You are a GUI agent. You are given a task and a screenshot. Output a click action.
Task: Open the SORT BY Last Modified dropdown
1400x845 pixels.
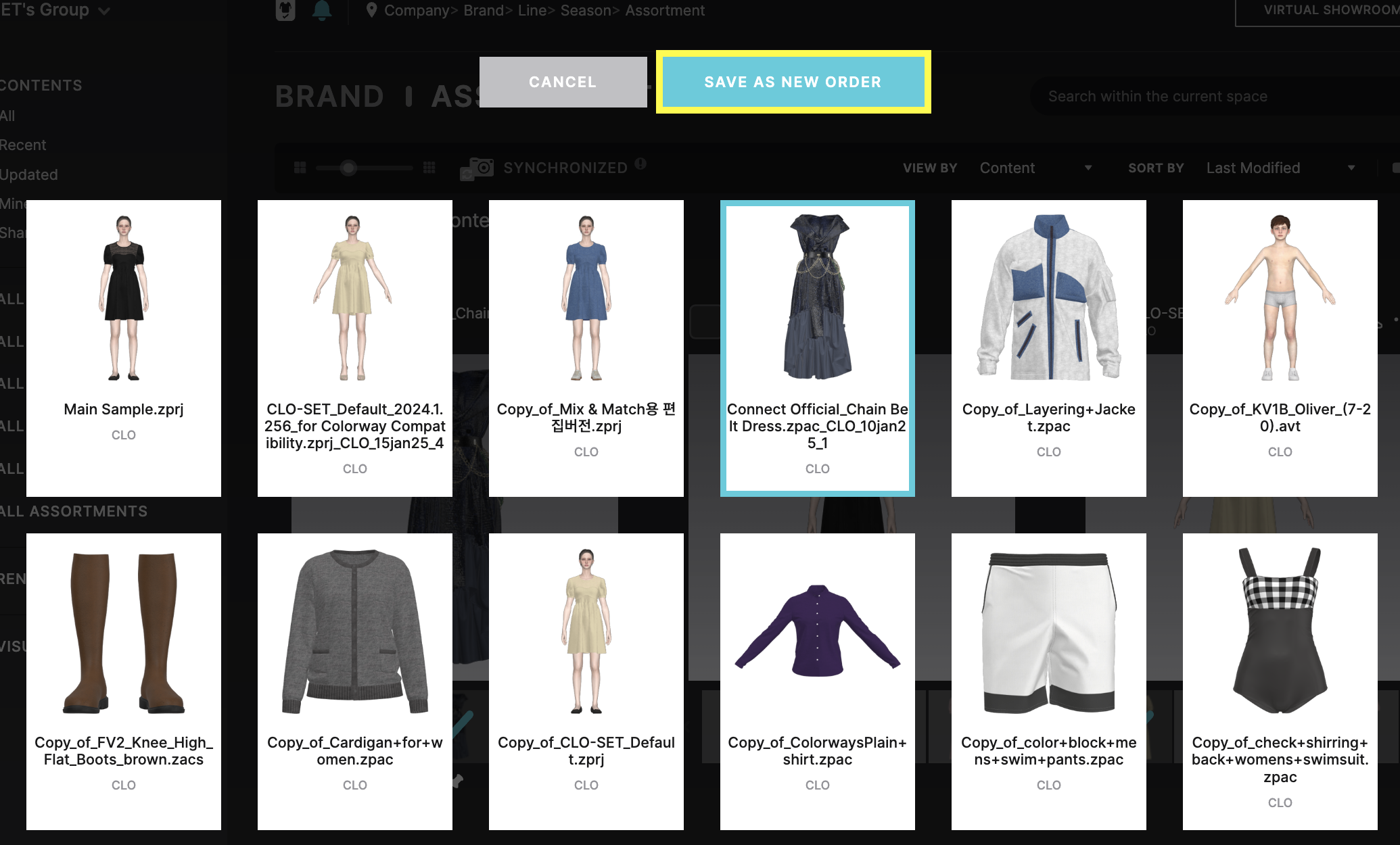click(1280, 168)
